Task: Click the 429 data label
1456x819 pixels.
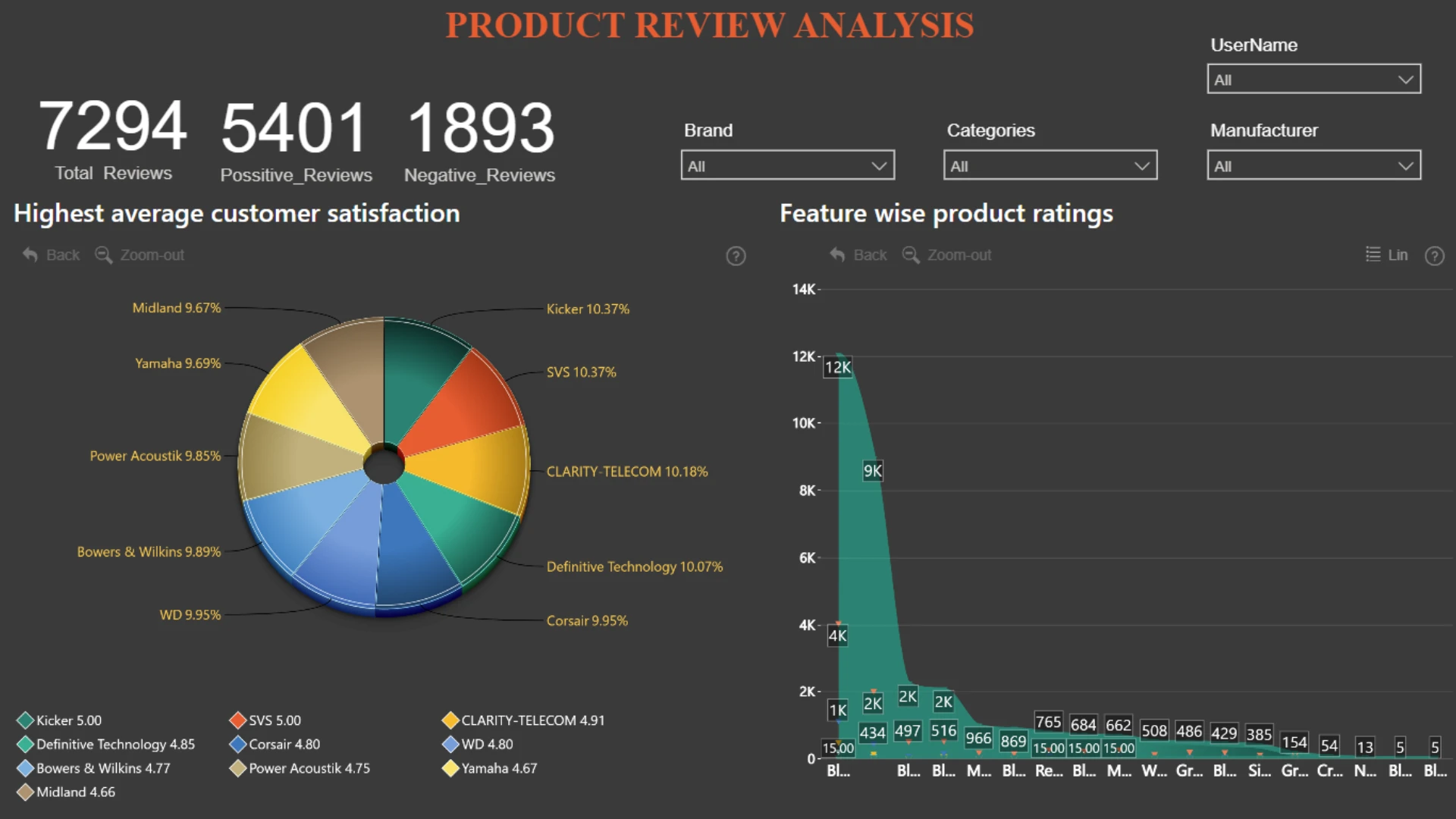Action: click(1224, 734)
